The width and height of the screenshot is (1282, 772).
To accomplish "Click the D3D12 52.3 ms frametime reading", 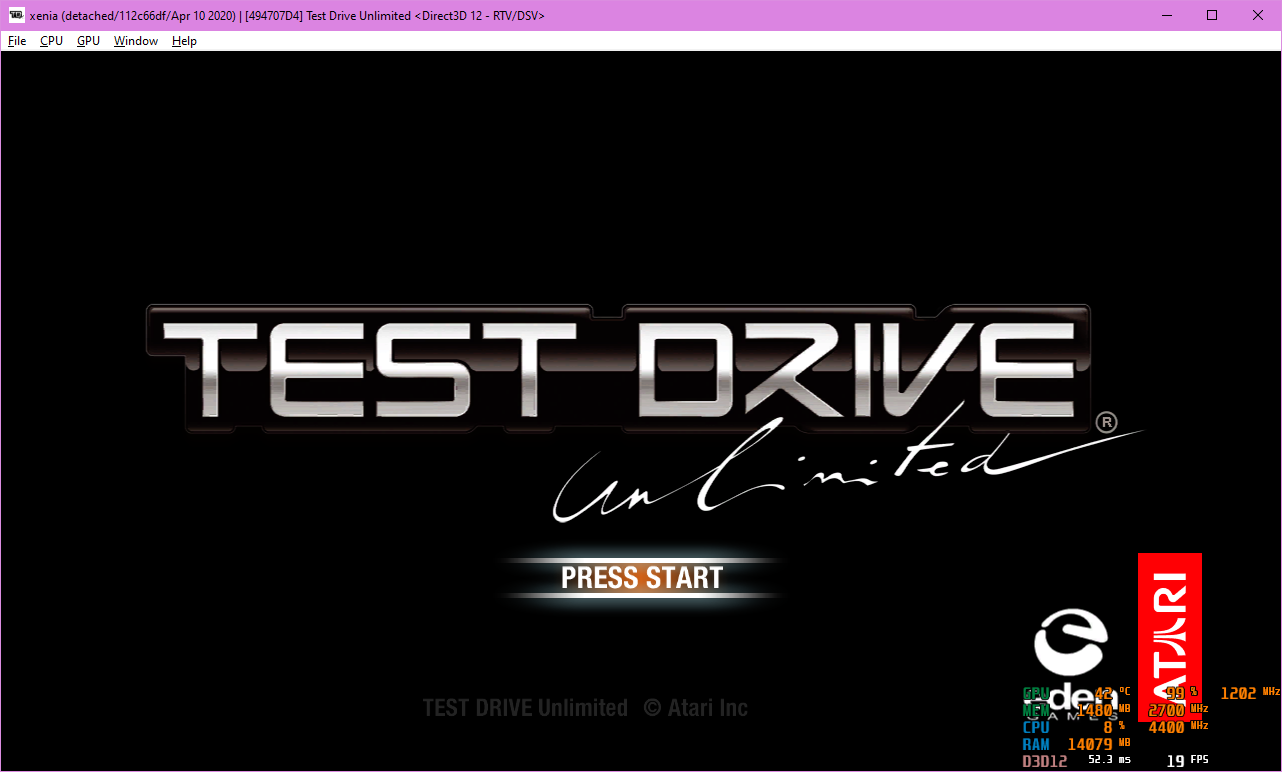I will (x=1077, y=761).
